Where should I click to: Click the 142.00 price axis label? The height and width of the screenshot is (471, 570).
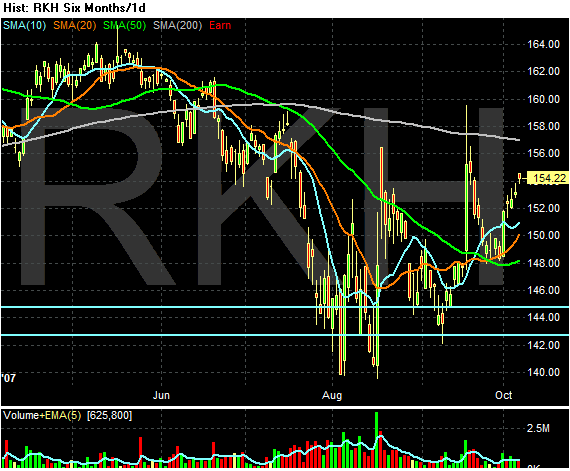[x=544, y=345]
